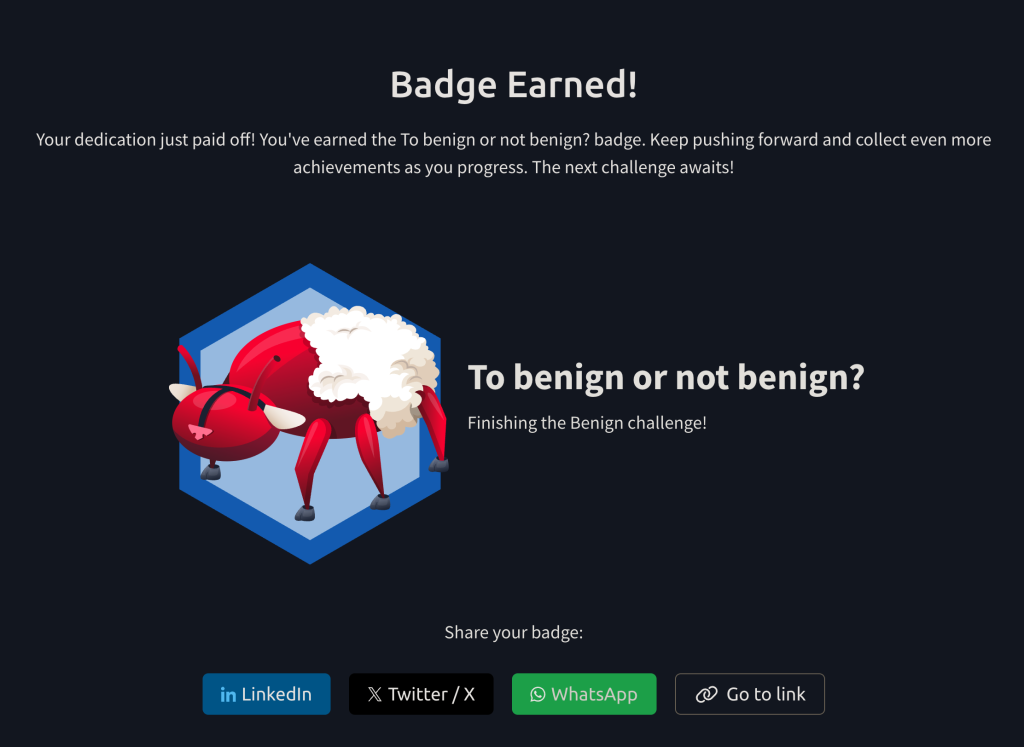Click the ant's gray front hoof
The image size is (1024, 747).
pos(210,471)
